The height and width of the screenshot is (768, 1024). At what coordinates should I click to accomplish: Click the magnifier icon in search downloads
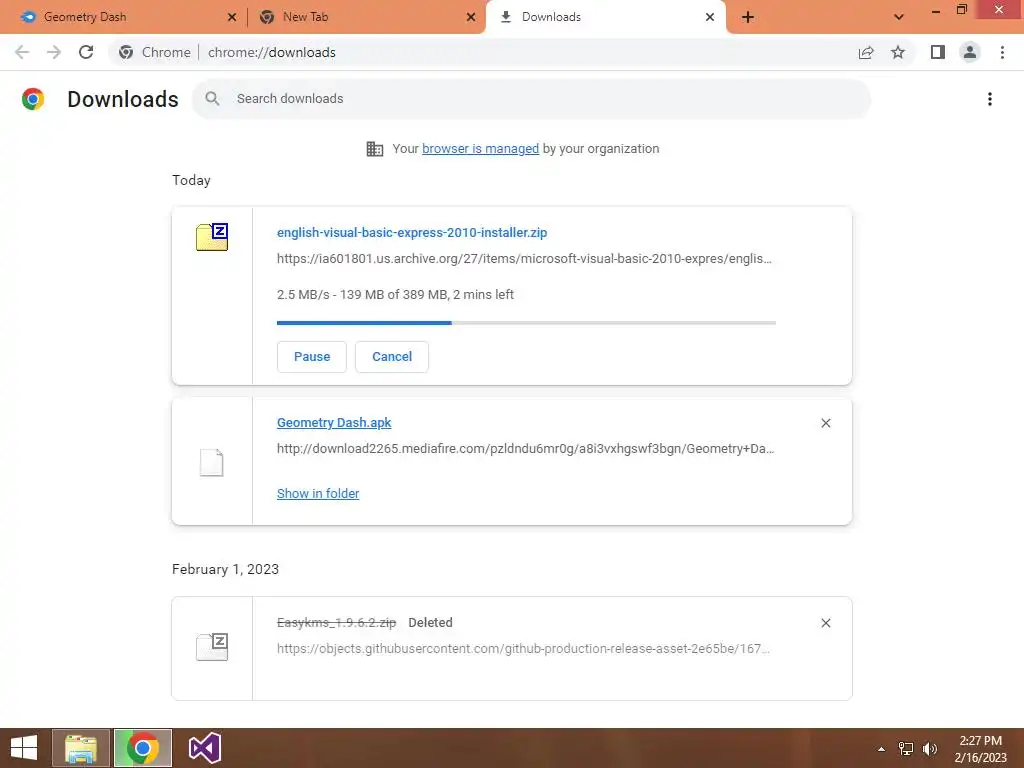click(212, 99)
